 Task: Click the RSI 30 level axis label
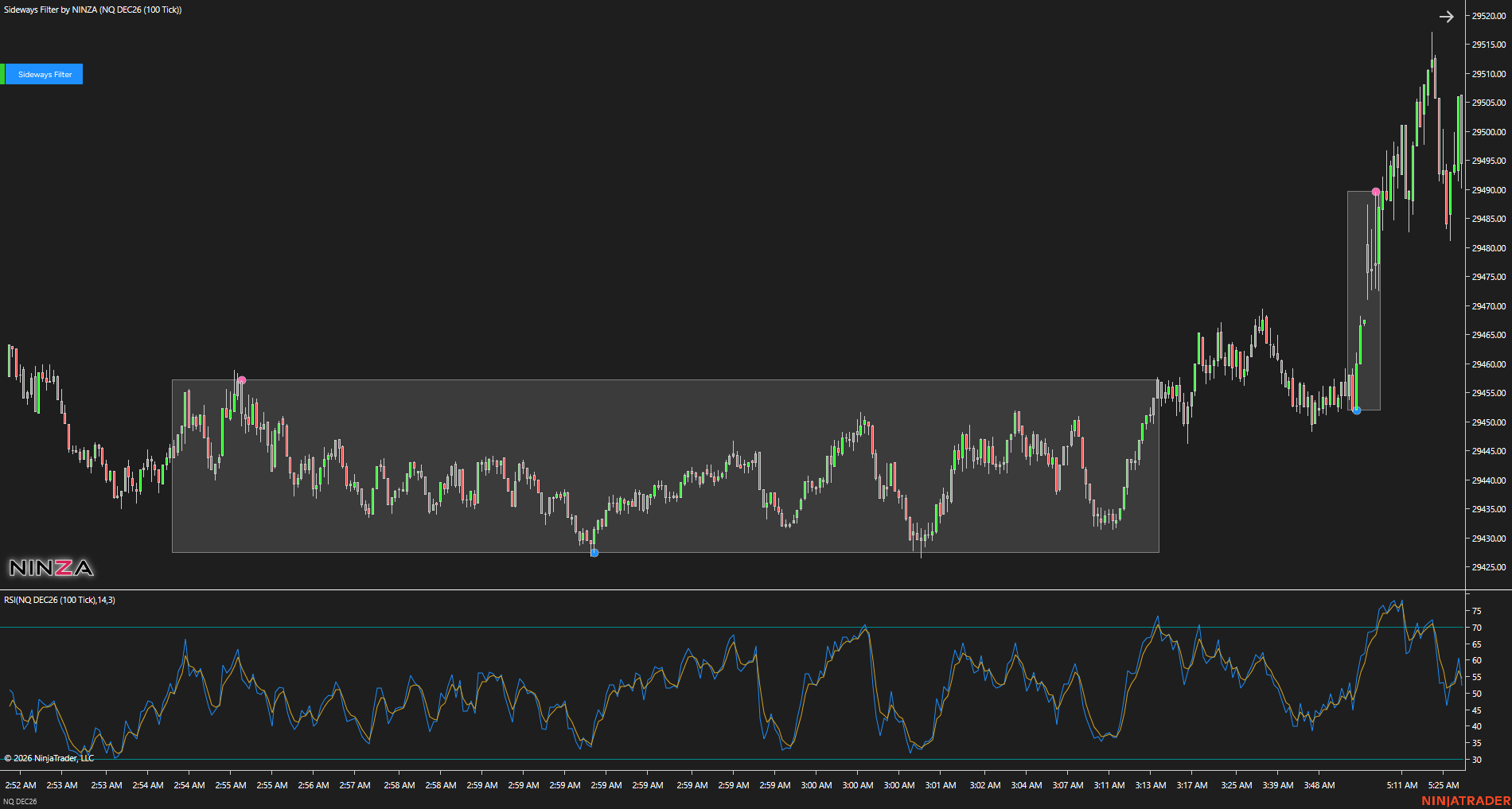pyautogui.click(x=1477, y=760)
